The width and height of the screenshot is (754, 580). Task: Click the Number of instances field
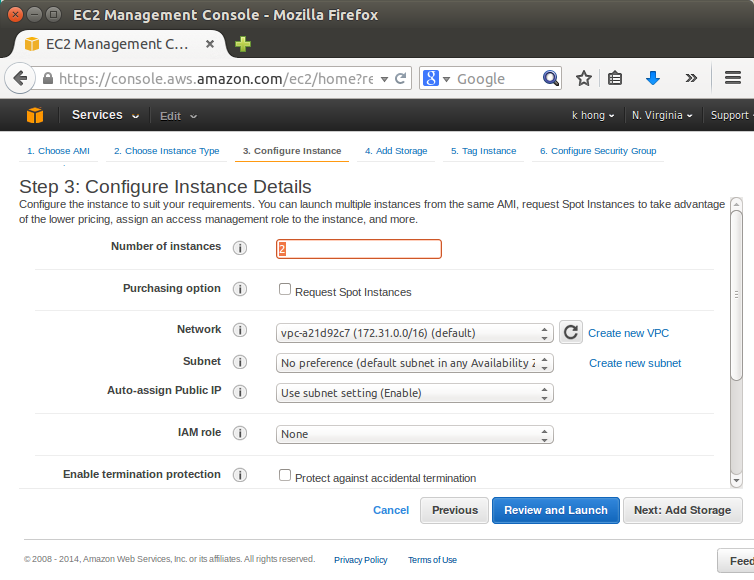pos(359,249)
